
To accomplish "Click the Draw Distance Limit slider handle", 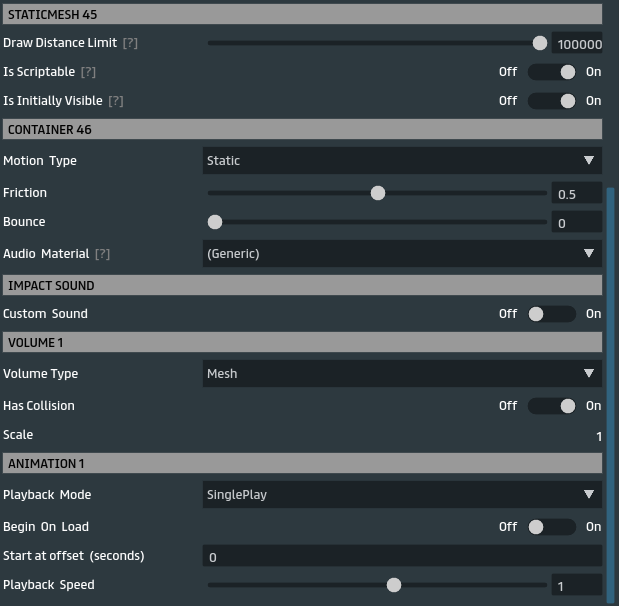I will pos(540,43).
